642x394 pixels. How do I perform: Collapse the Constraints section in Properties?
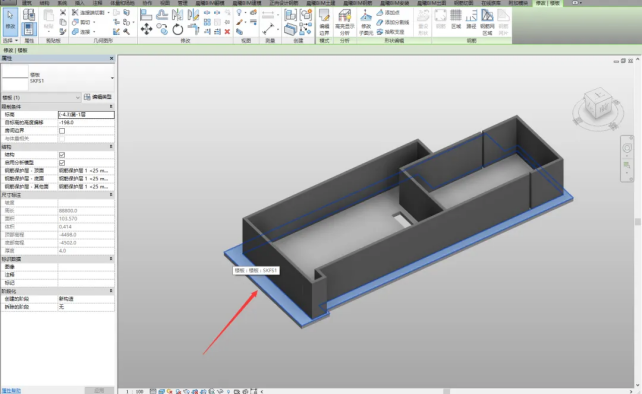(111, 106)
